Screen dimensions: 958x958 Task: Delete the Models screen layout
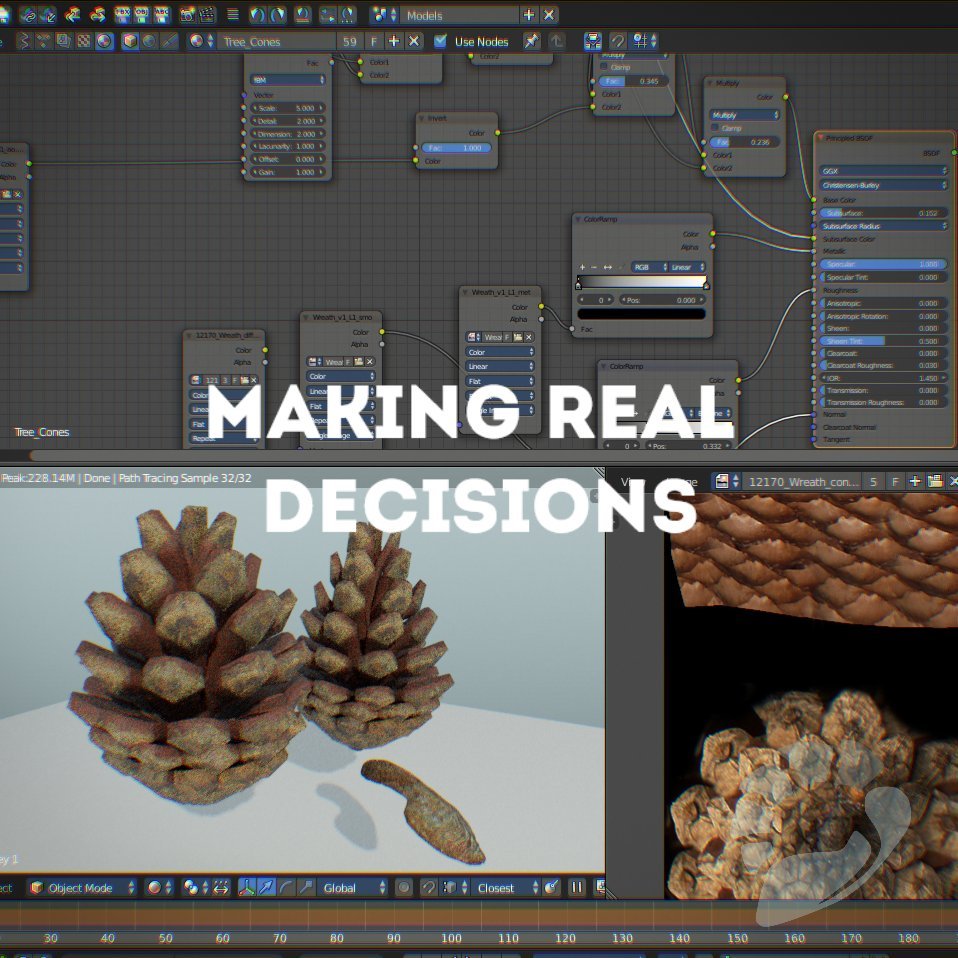point(549,15)
